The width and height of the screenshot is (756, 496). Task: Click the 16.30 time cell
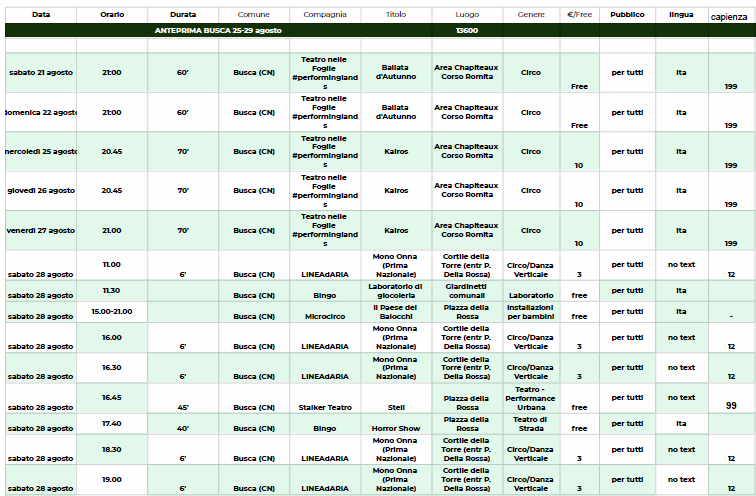pyautogui.click(x=112, y=367)
